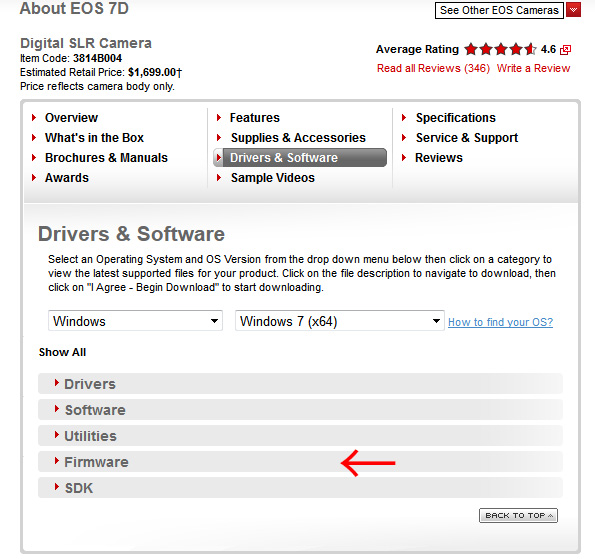Expand the SDK section
This screenshot has height=559, width=595.
point(300,488)
